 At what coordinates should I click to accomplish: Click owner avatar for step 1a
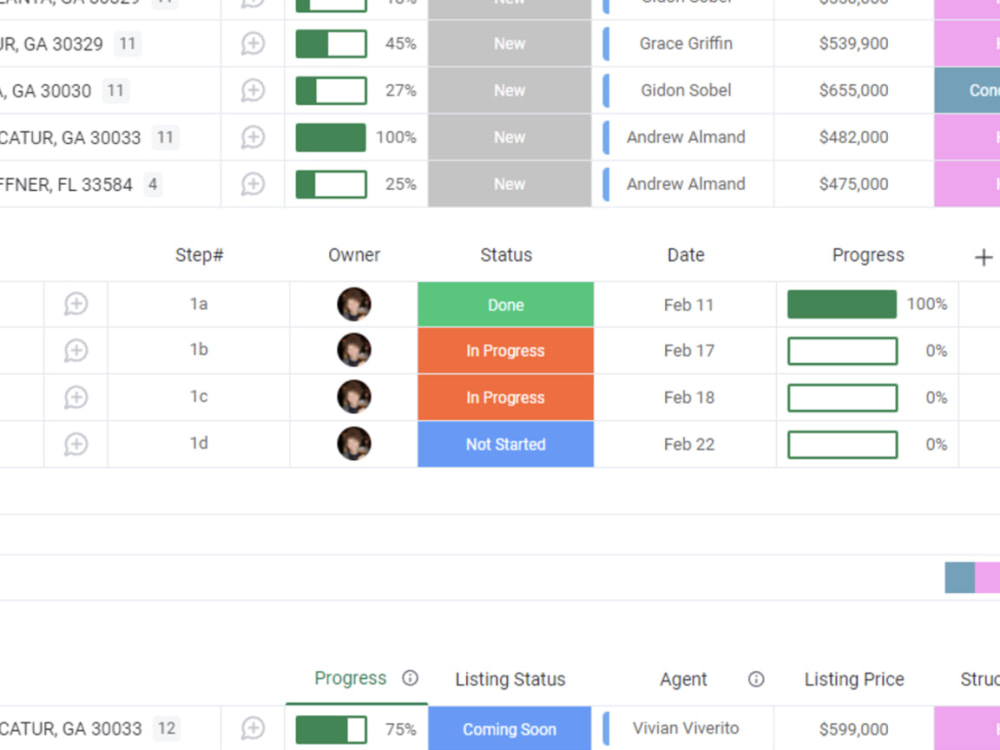click(354, 304)
